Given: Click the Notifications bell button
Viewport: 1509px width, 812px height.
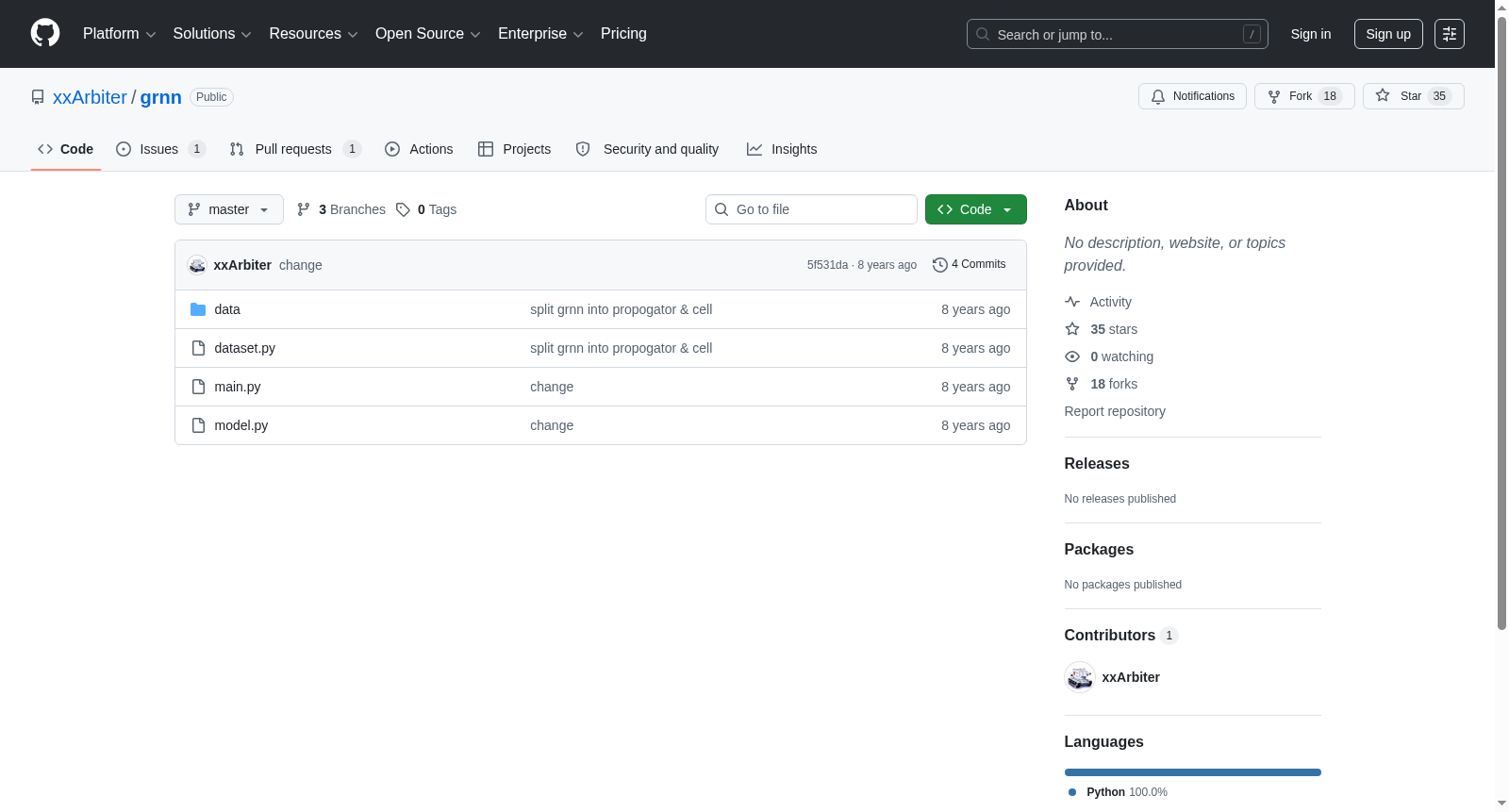Looking at the screenshot, I should pos(1192,96).
